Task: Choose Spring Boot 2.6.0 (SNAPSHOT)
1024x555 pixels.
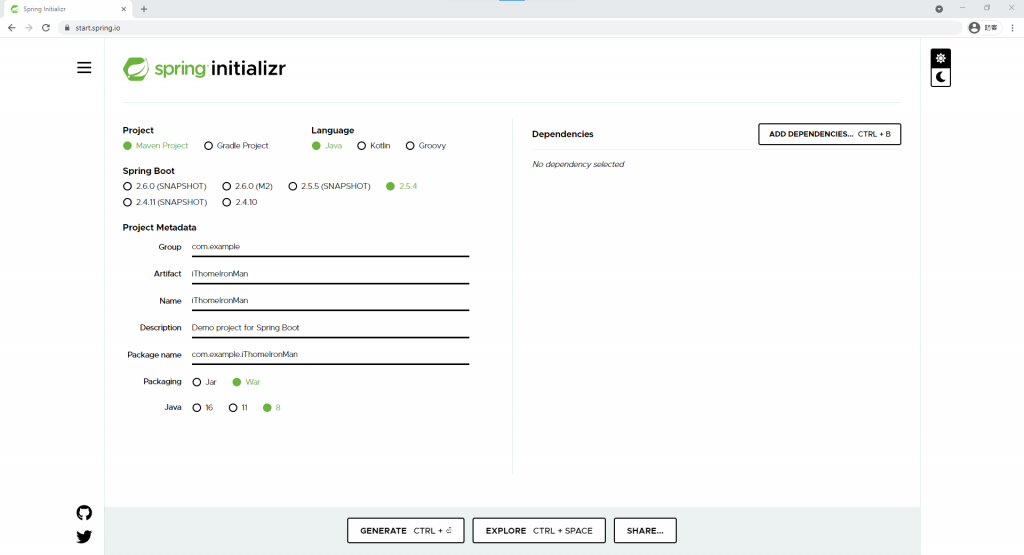Action: [165, 186]
